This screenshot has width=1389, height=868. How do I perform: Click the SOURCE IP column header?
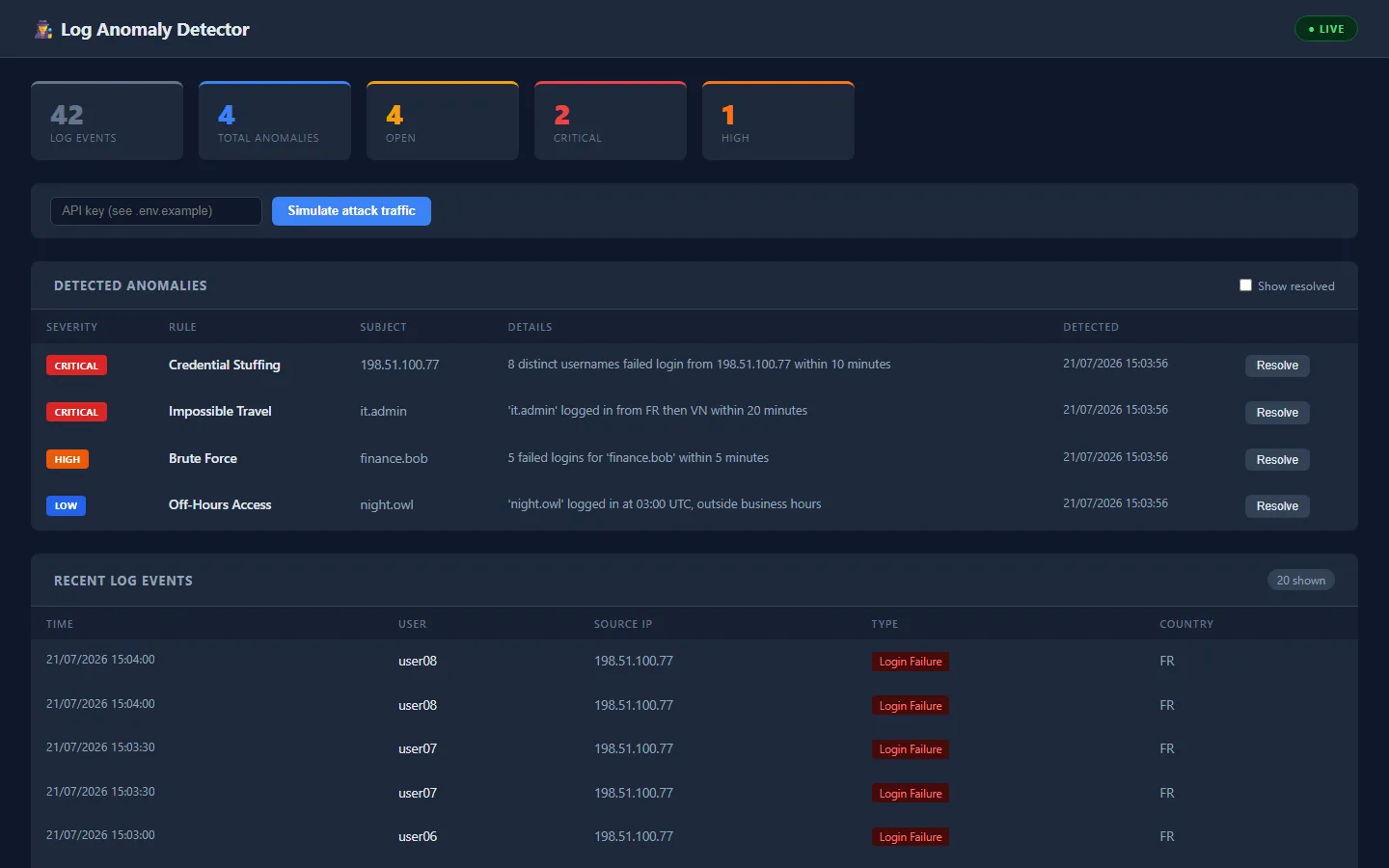[623, 624]
